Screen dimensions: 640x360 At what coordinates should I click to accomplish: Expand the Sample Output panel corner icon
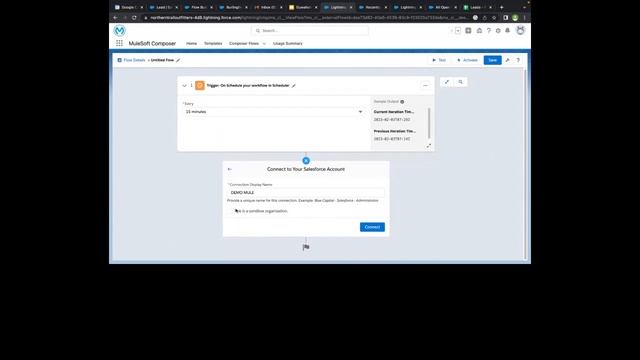[x=429, y=146]
